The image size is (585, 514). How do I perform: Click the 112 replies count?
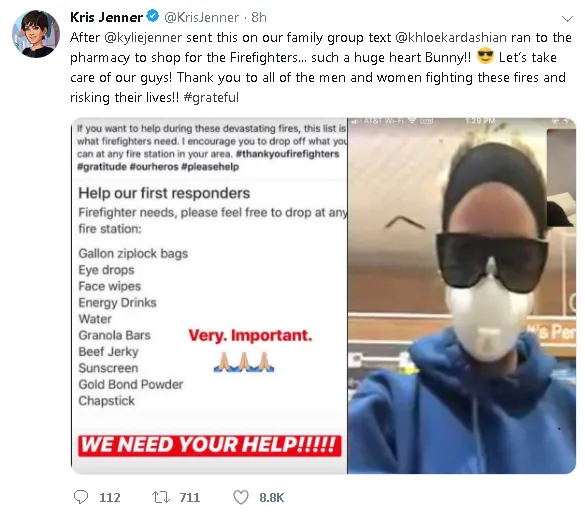[110, 498]
